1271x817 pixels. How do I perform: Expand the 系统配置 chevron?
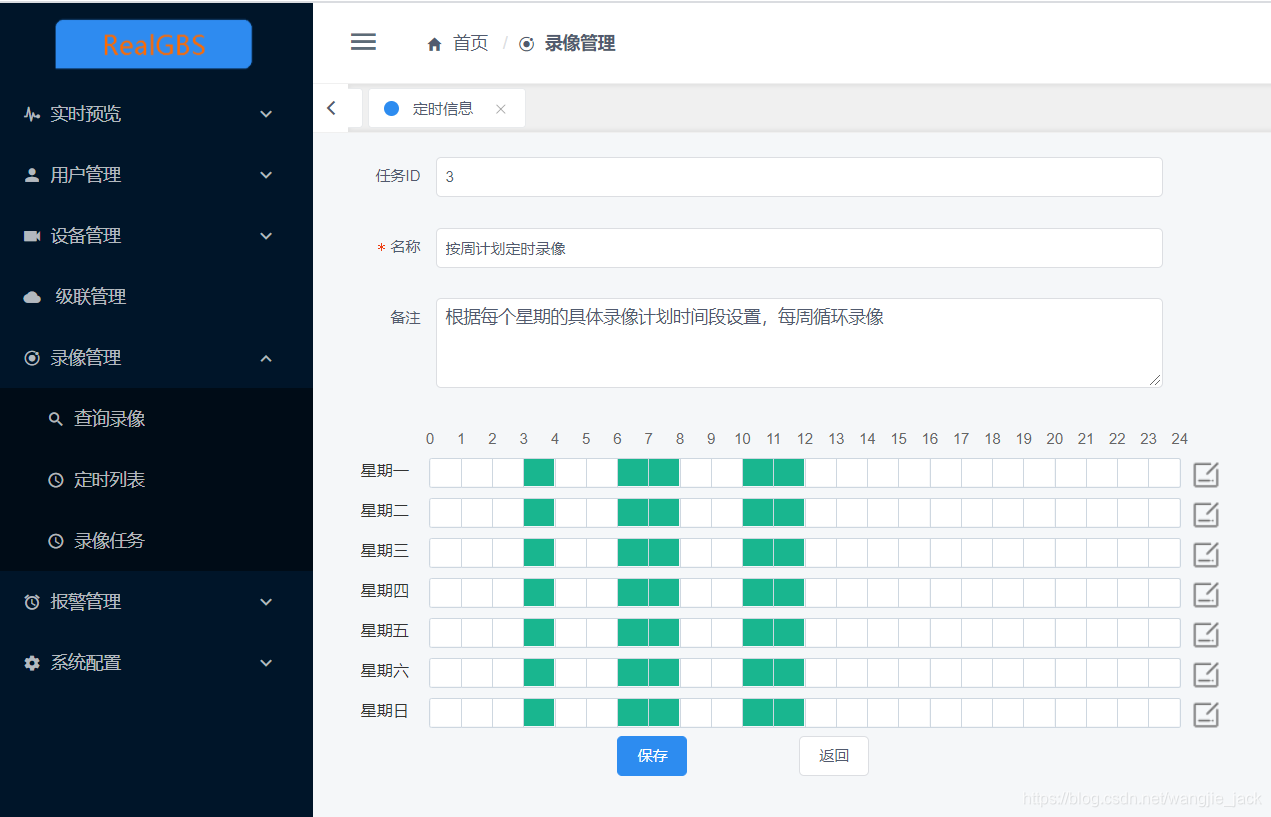[266, 663]
